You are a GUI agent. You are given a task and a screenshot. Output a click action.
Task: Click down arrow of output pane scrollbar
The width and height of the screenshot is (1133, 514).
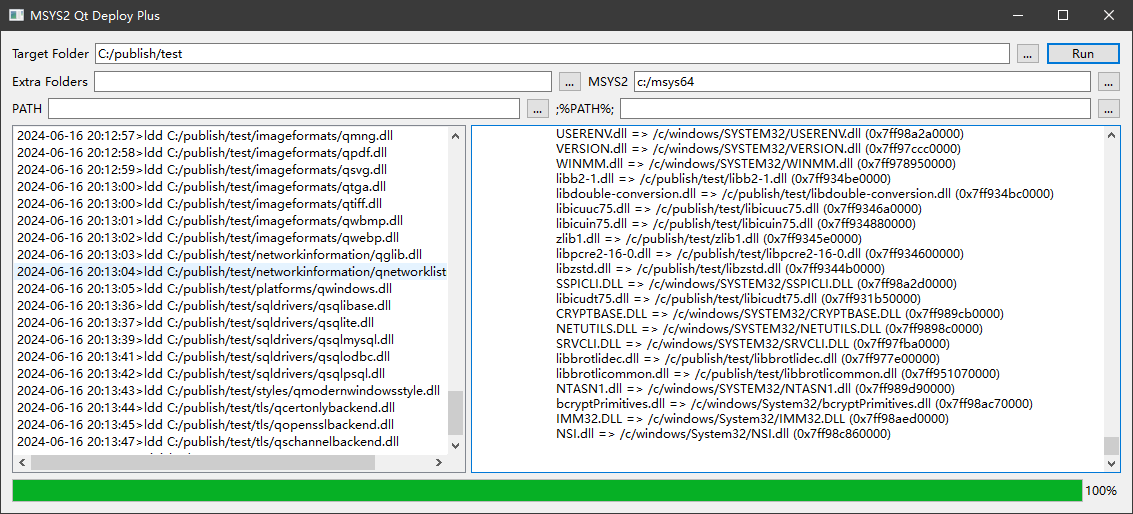1111,462
